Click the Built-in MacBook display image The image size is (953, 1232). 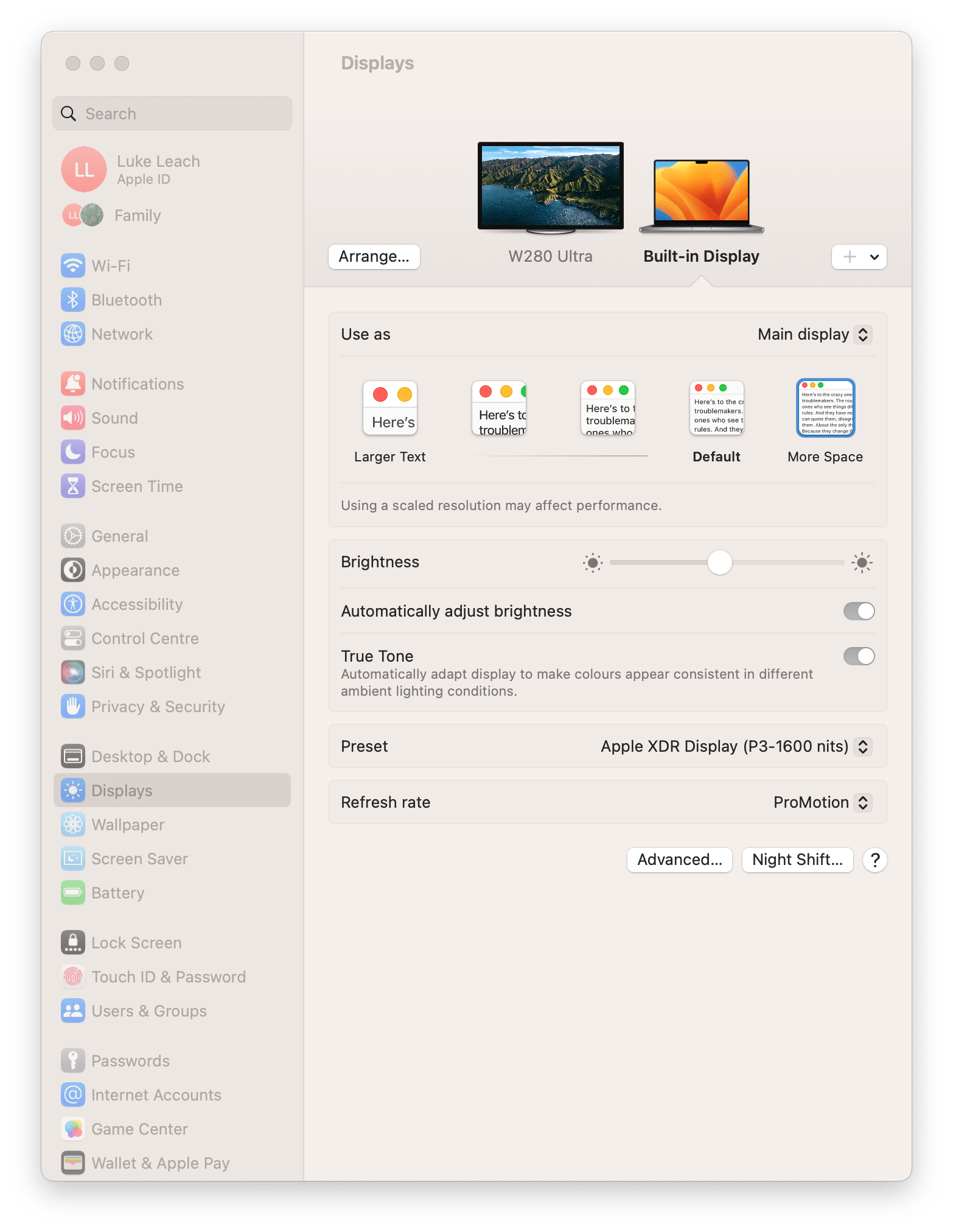coord(702,196)
